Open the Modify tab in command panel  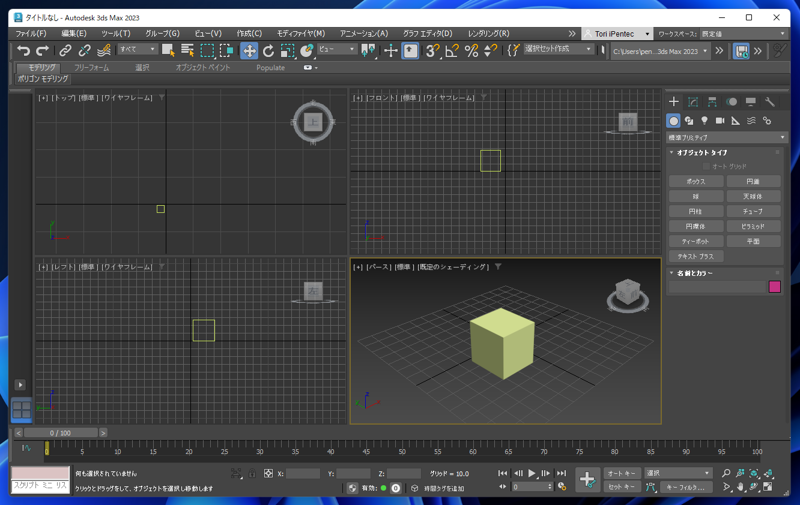pos(693,102)
